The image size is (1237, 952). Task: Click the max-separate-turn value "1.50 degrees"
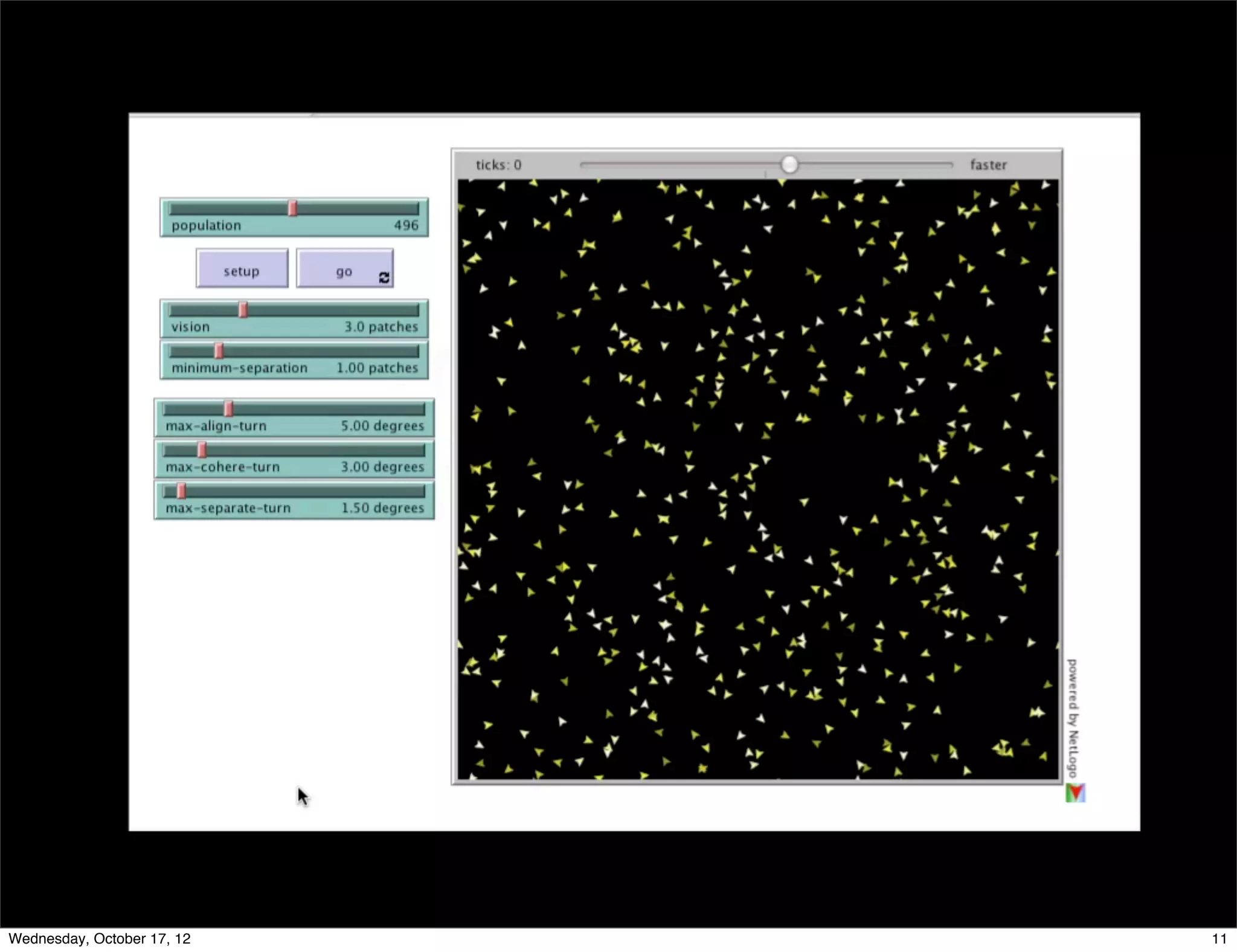(382, 508)
